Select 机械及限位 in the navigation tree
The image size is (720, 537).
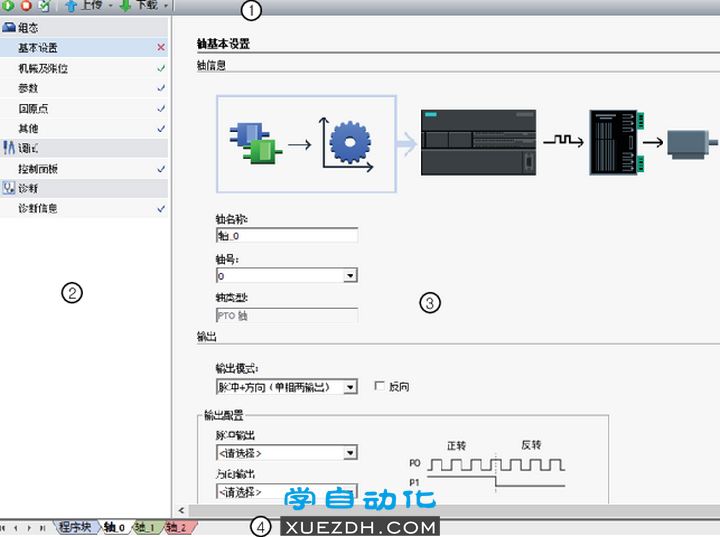pos(84,68)
